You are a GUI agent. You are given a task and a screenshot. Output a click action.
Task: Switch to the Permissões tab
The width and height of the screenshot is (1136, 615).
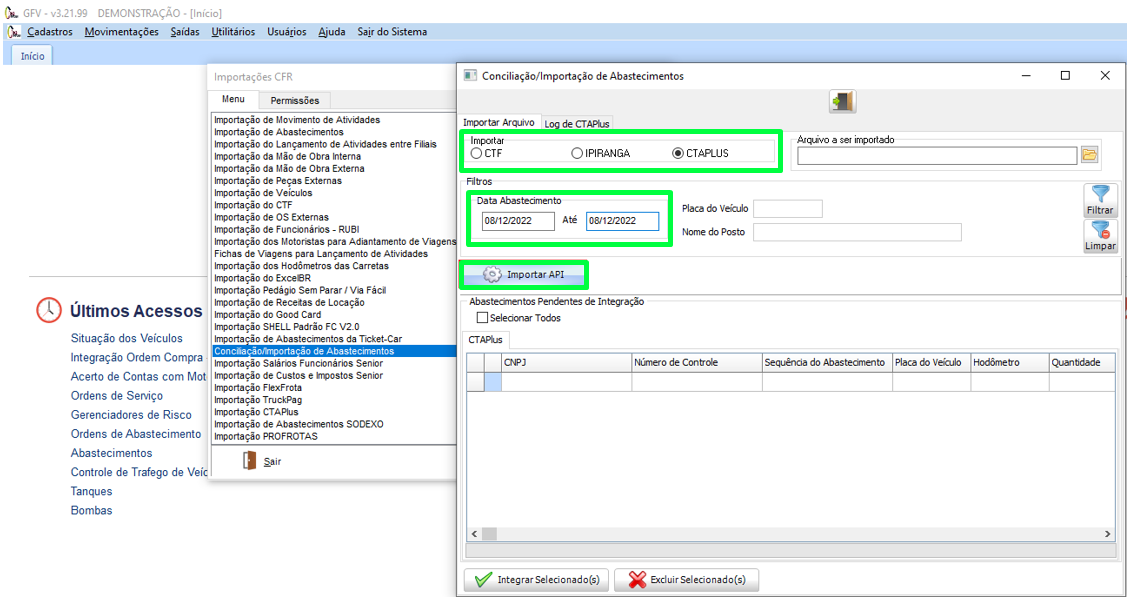[295, 101]
